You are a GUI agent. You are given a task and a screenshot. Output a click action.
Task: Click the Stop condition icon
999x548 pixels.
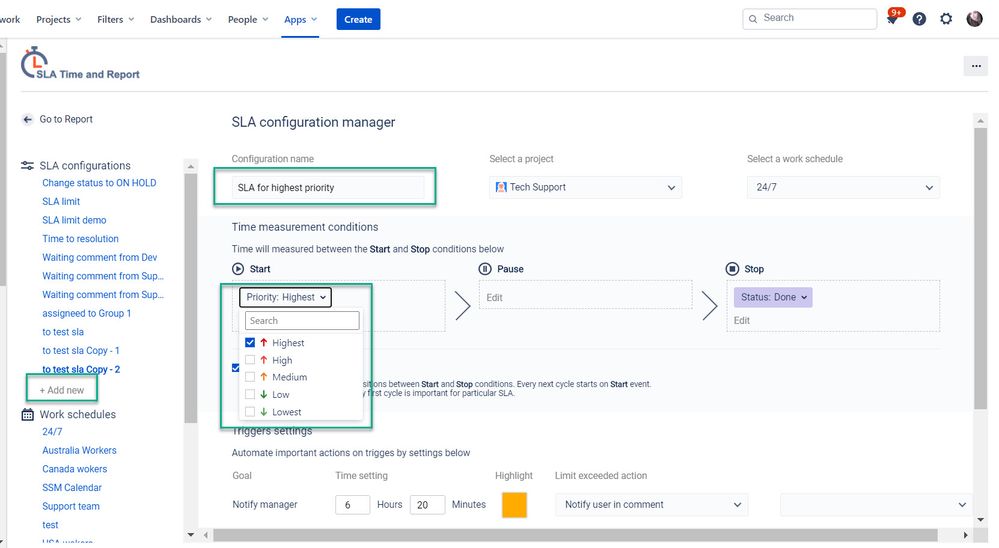(732, 269)
